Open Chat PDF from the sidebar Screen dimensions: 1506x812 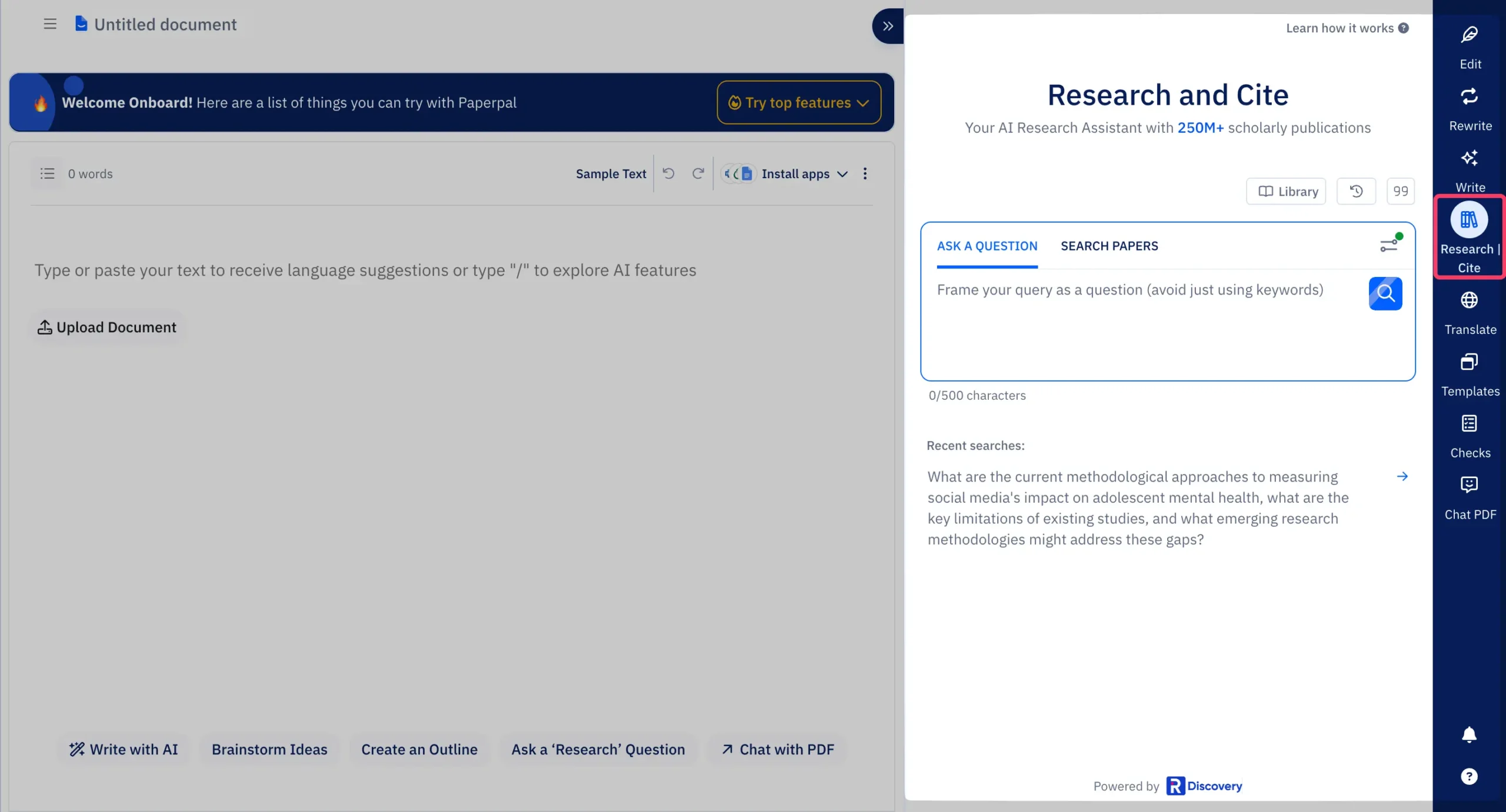point(1470,499)
